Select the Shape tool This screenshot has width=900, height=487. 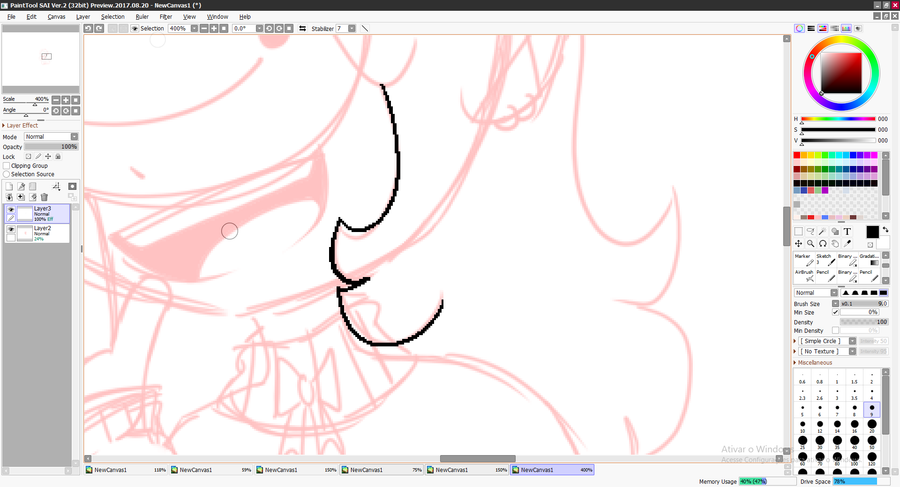pyautogui.click(x=835, y=231)
